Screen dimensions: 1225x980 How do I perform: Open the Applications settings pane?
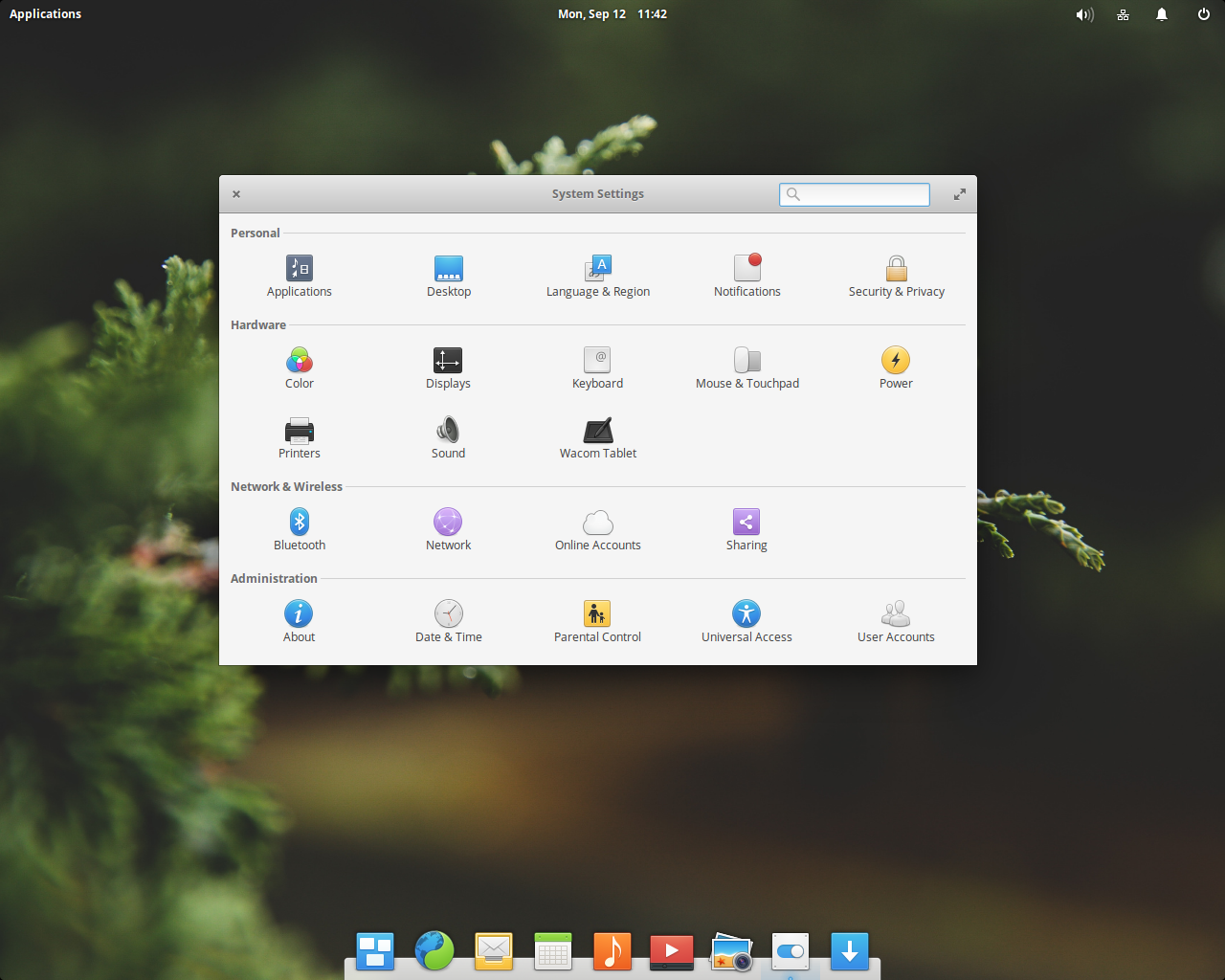pos(300,278)
